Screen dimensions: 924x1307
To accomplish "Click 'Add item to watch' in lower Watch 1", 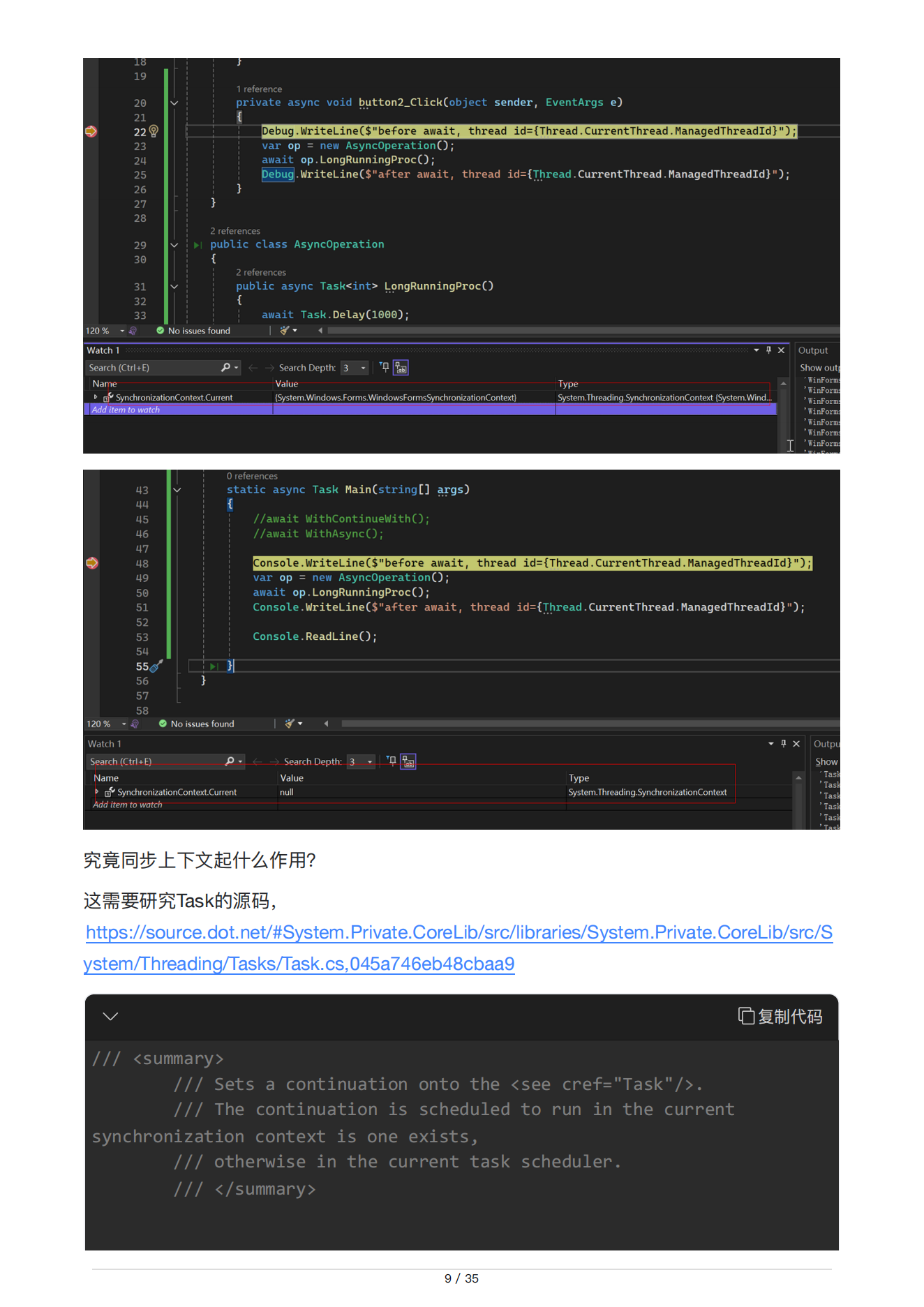I will (128, 805).
